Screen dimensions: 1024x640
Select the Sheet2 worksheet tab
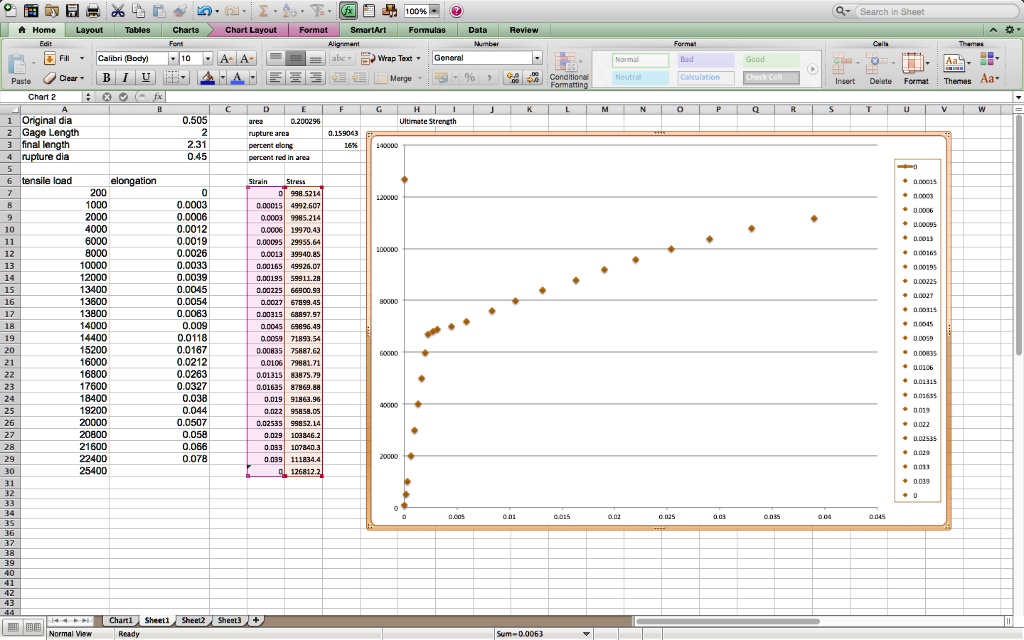pos(192,620)
